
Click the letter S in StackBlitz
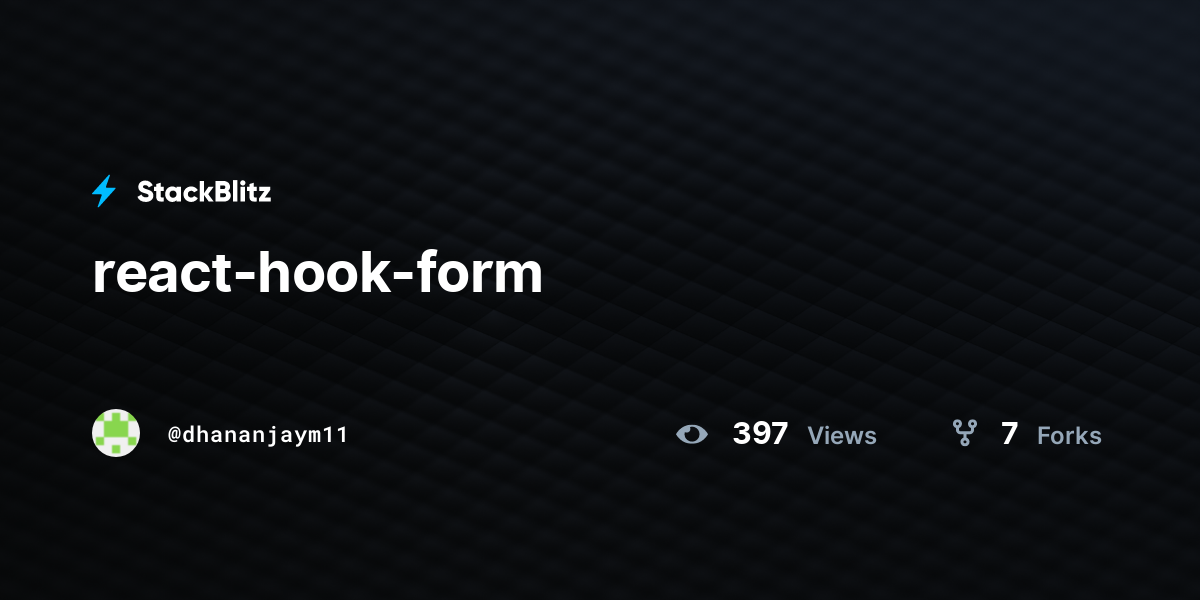tap(145, 192)
